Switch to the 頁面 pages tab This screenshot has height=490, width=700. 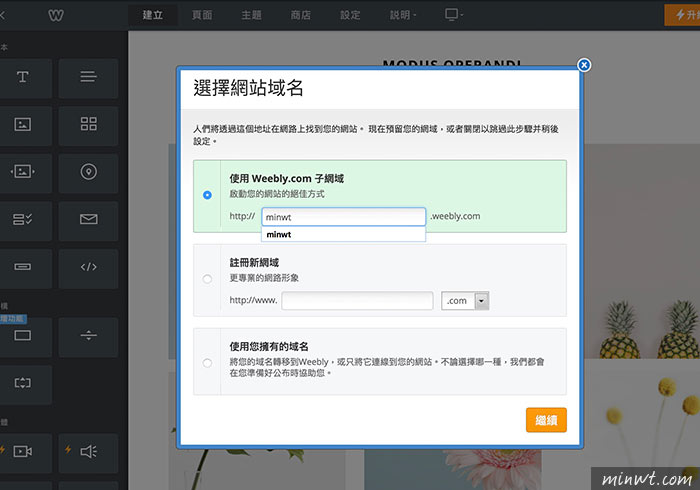202,15
